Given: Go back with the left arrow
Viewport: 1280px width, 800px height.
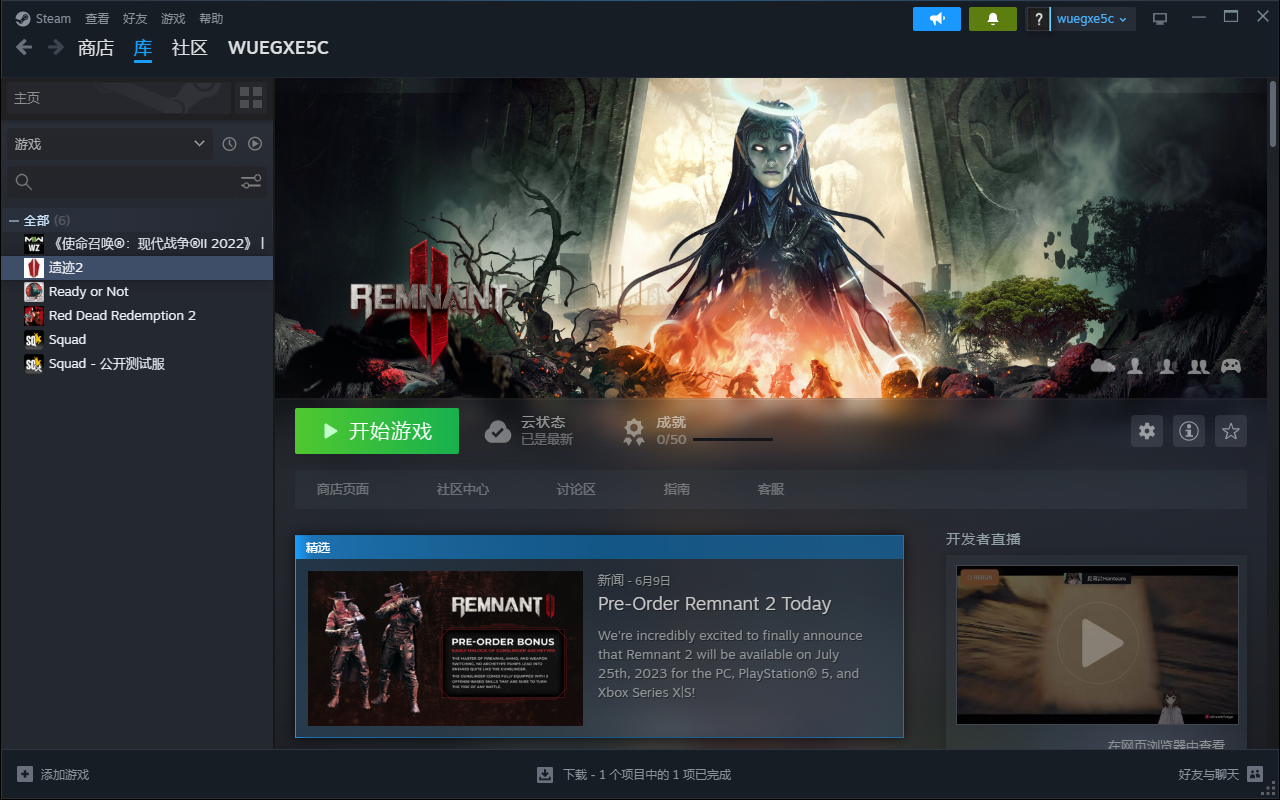Looking at the screenshot, I should pos(24,47).
